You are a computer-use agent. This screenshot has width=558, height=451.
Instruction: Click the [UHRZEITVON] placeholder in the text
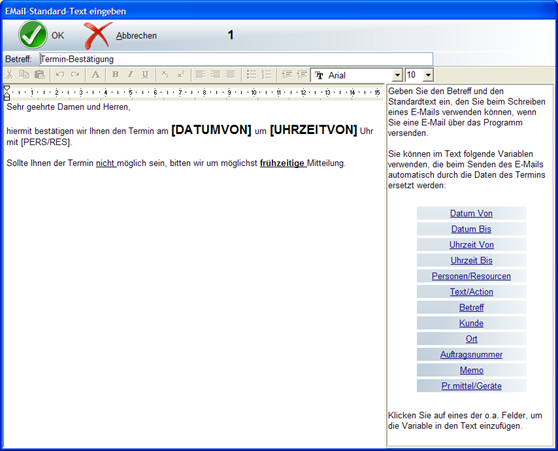(x=314, y=130)
